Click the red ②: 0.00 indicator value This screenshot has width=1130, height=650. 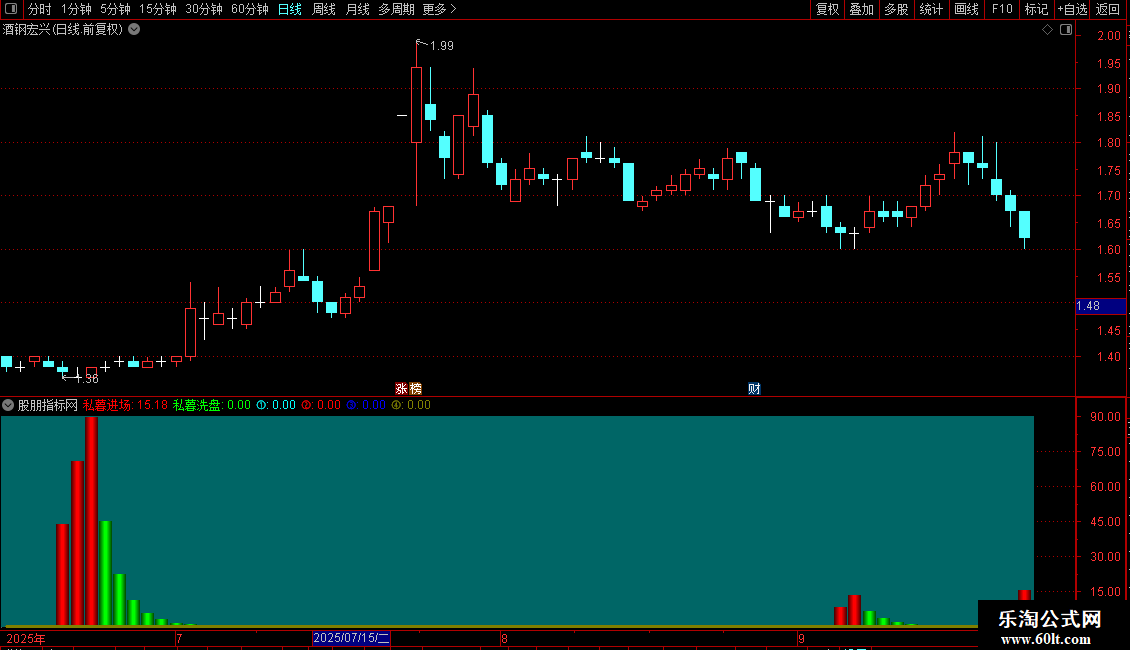321,405
